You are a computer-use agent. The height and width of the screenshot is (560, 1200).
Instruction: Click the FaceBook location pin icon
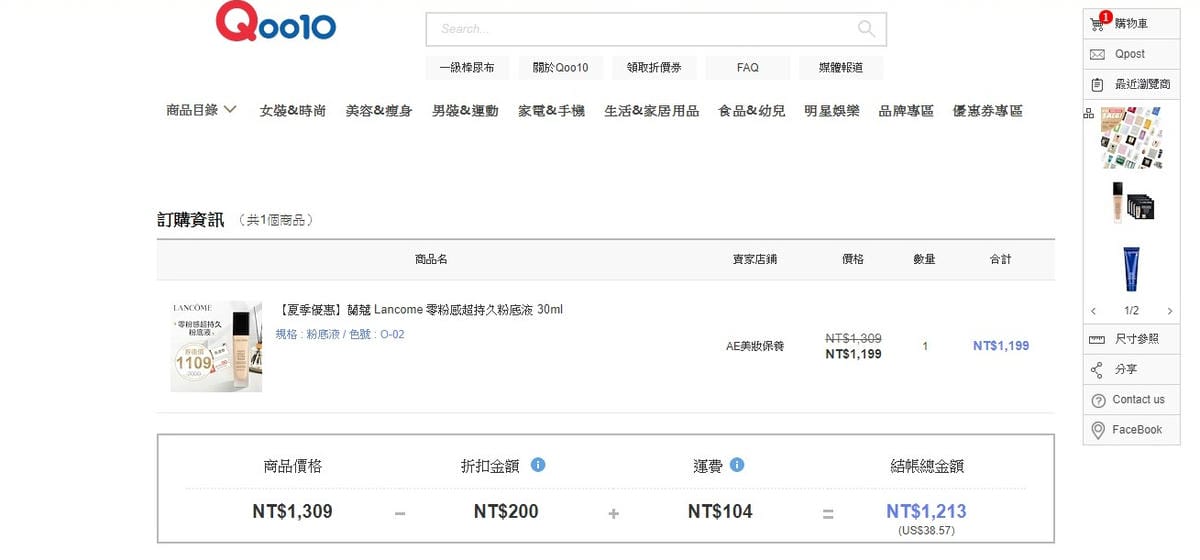pyautogui.click(x=1097, y=430)
